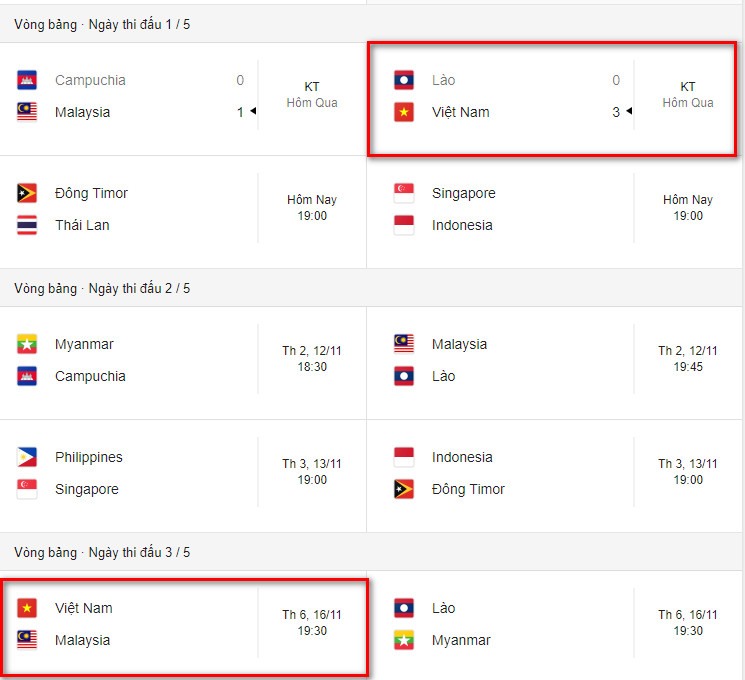Click the winner arrow next to Việt Nam's score
Viewport: 745px width, 680px height.
pyautogui.click(x=629, y=111)
